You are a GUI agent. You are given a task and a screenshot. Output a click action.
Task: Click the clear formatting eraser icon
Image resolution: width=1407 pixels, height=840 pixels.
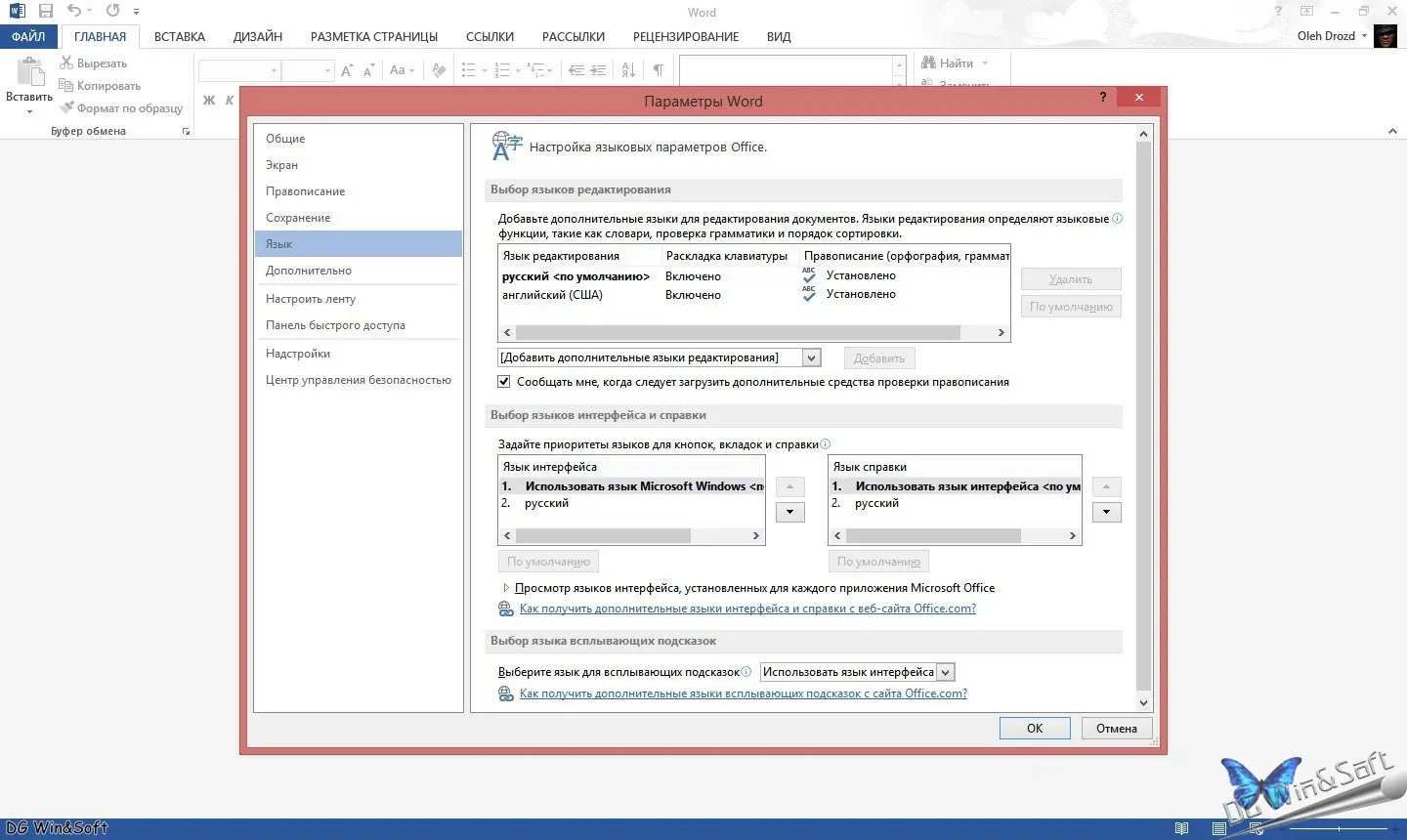(x=439, y=70)
